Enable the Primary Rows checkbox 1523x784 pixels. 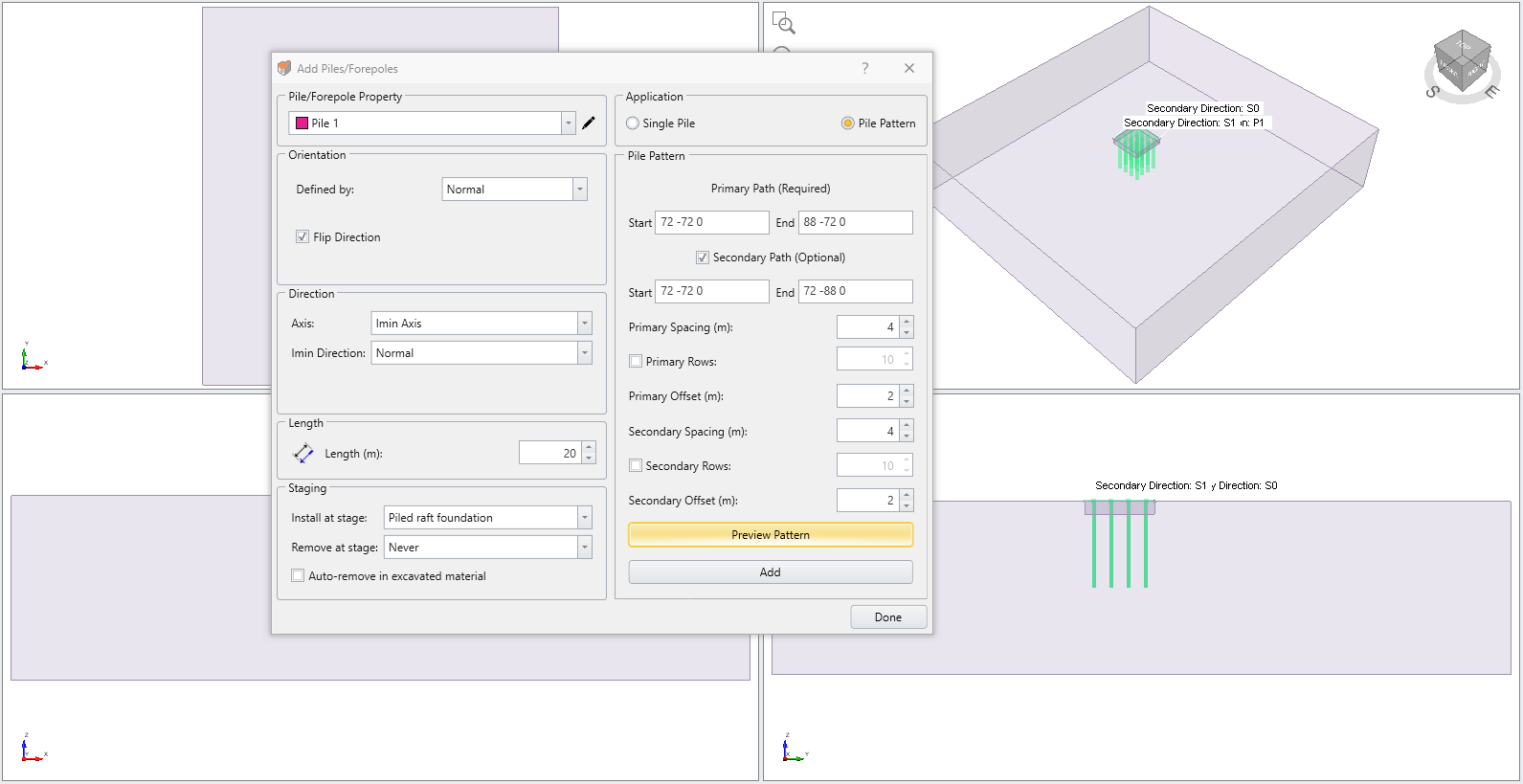coord(636,361)
